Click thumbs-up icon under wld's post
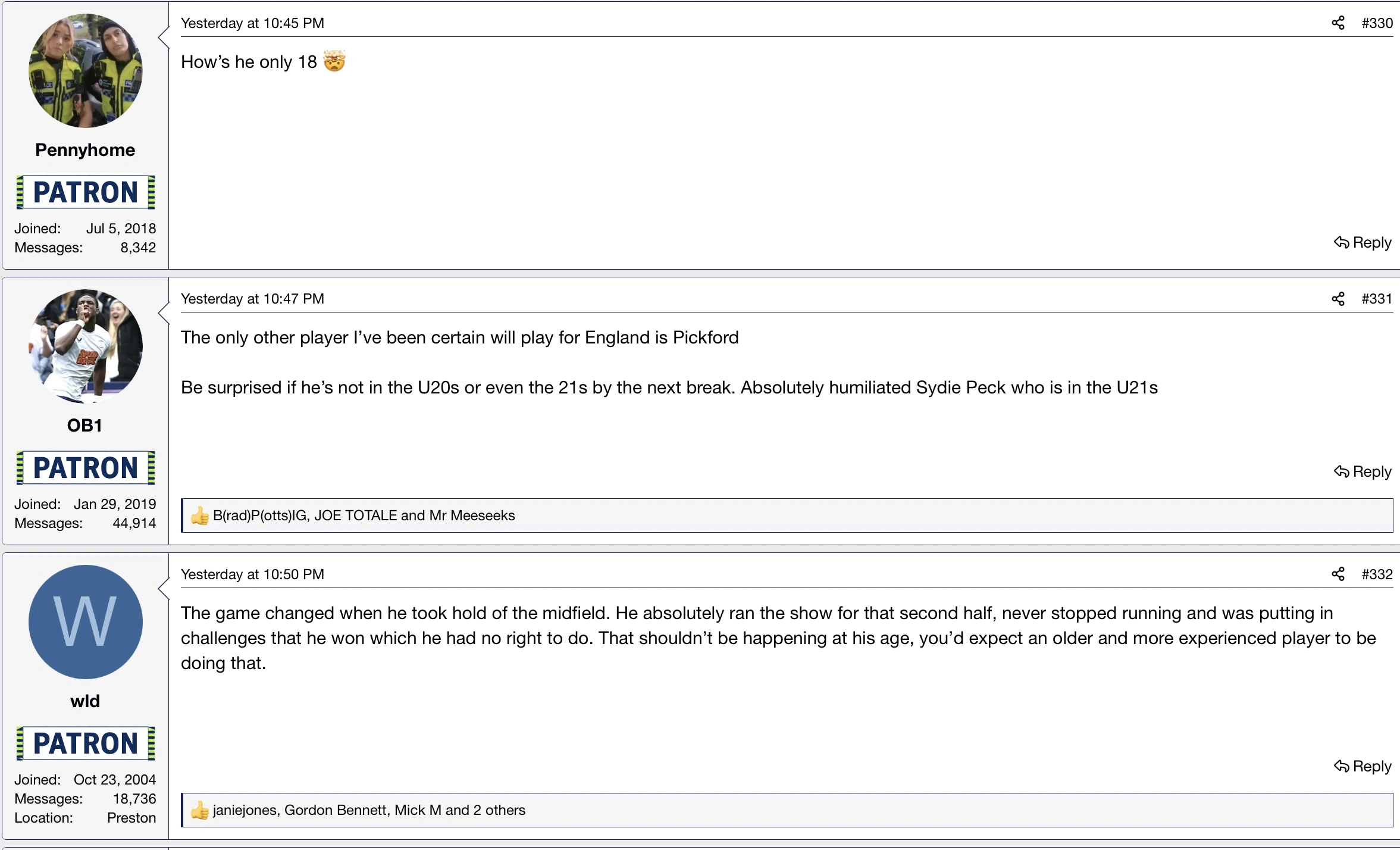Viewport: 1400px width, 850px height. [199, 810]
